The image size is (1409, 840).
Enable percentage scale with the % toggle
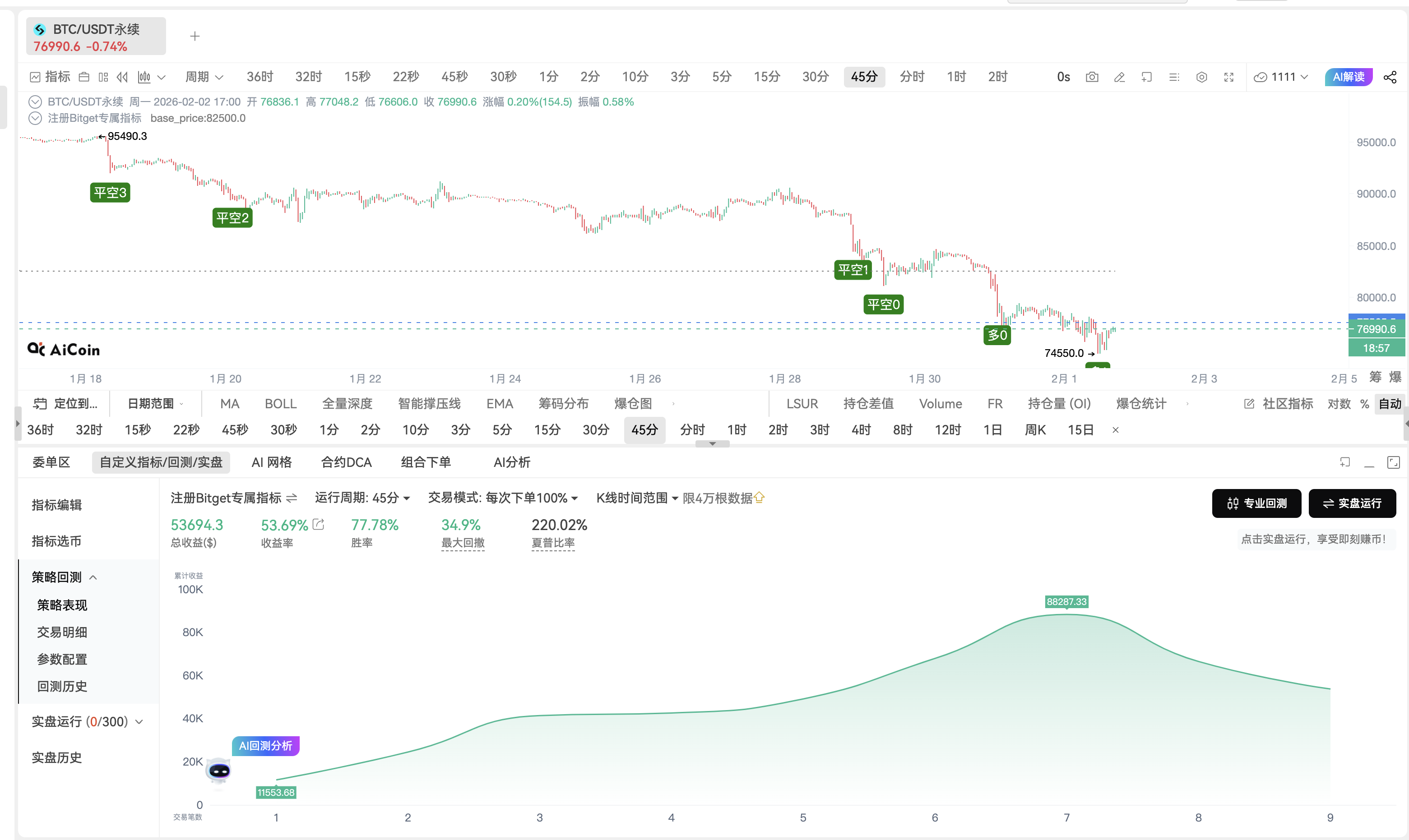[1364, 403]
